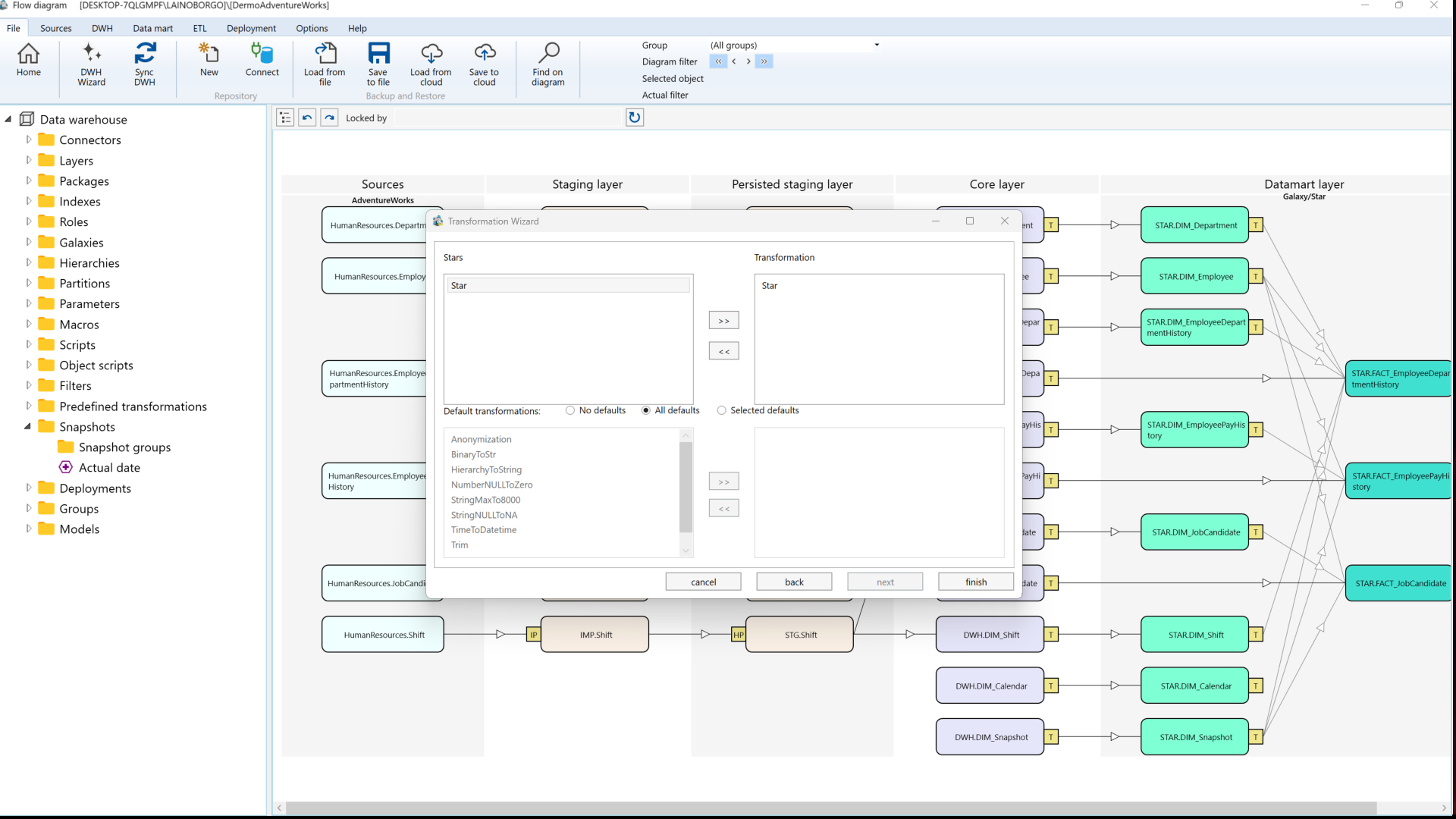
Task: Click the Connect repository icon
Action: 262,61
